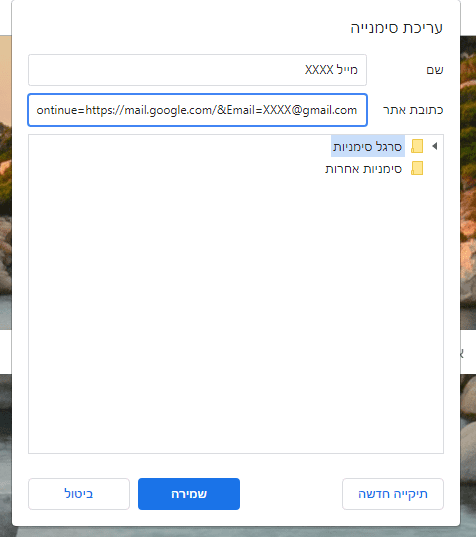Select the סימניות אחרות folder
This screenshot has height=537, width=476.
tap(363, 169)
